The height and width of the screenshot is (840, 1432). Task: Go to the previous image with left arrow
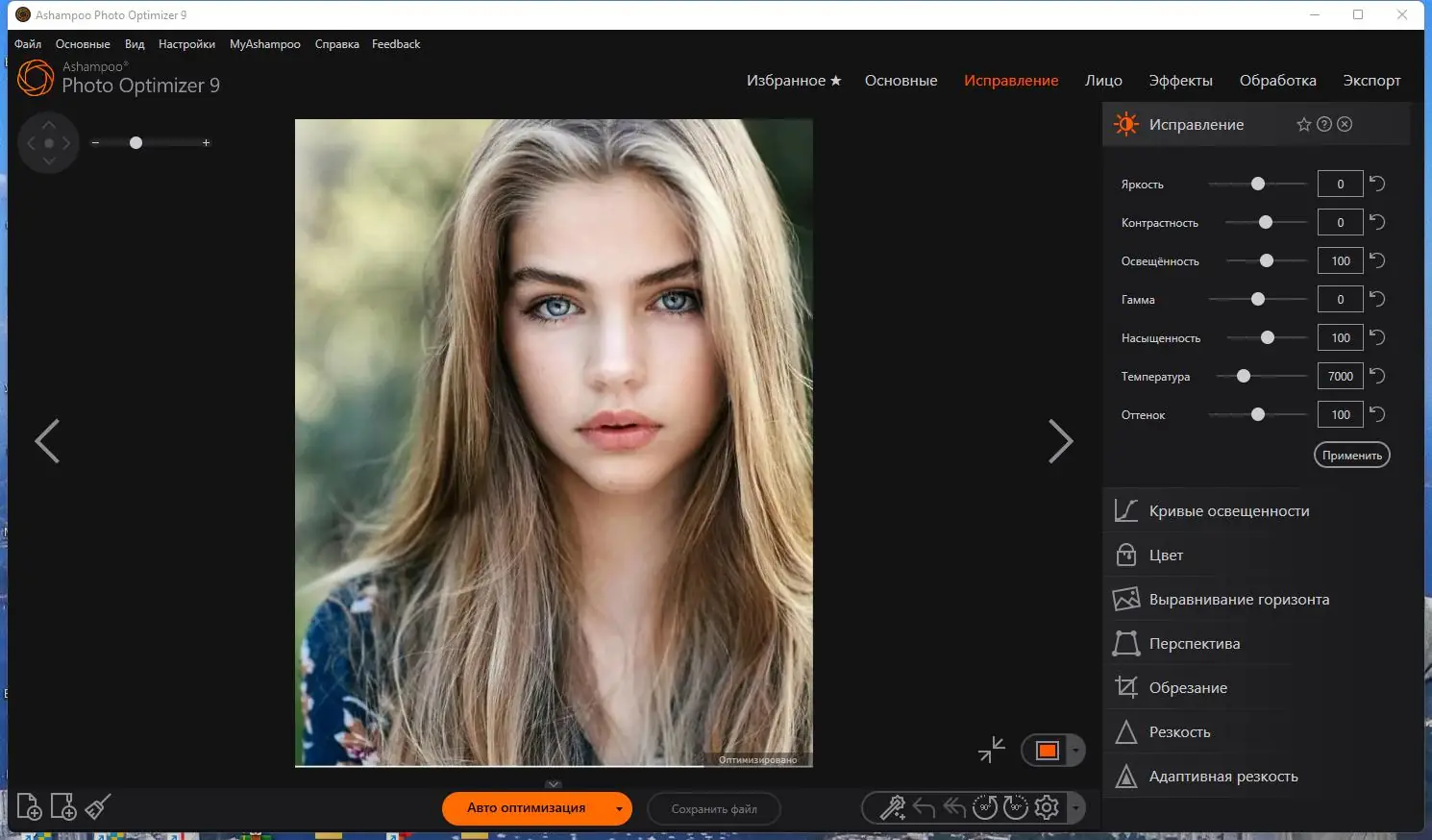click(47, 441)
